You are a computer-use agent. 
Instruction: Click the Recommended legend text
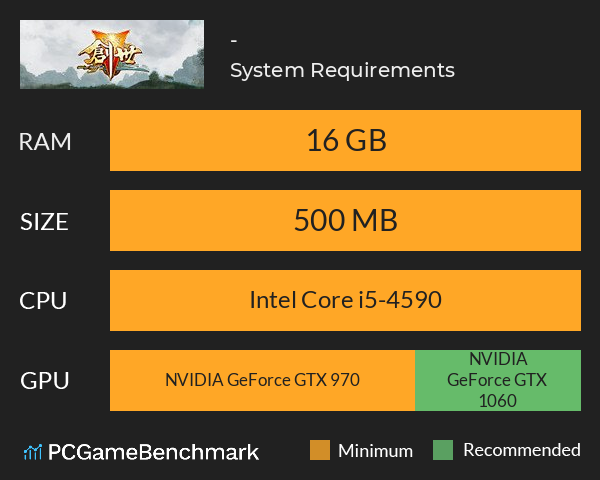pyautogui.click(x=522, y=450)
